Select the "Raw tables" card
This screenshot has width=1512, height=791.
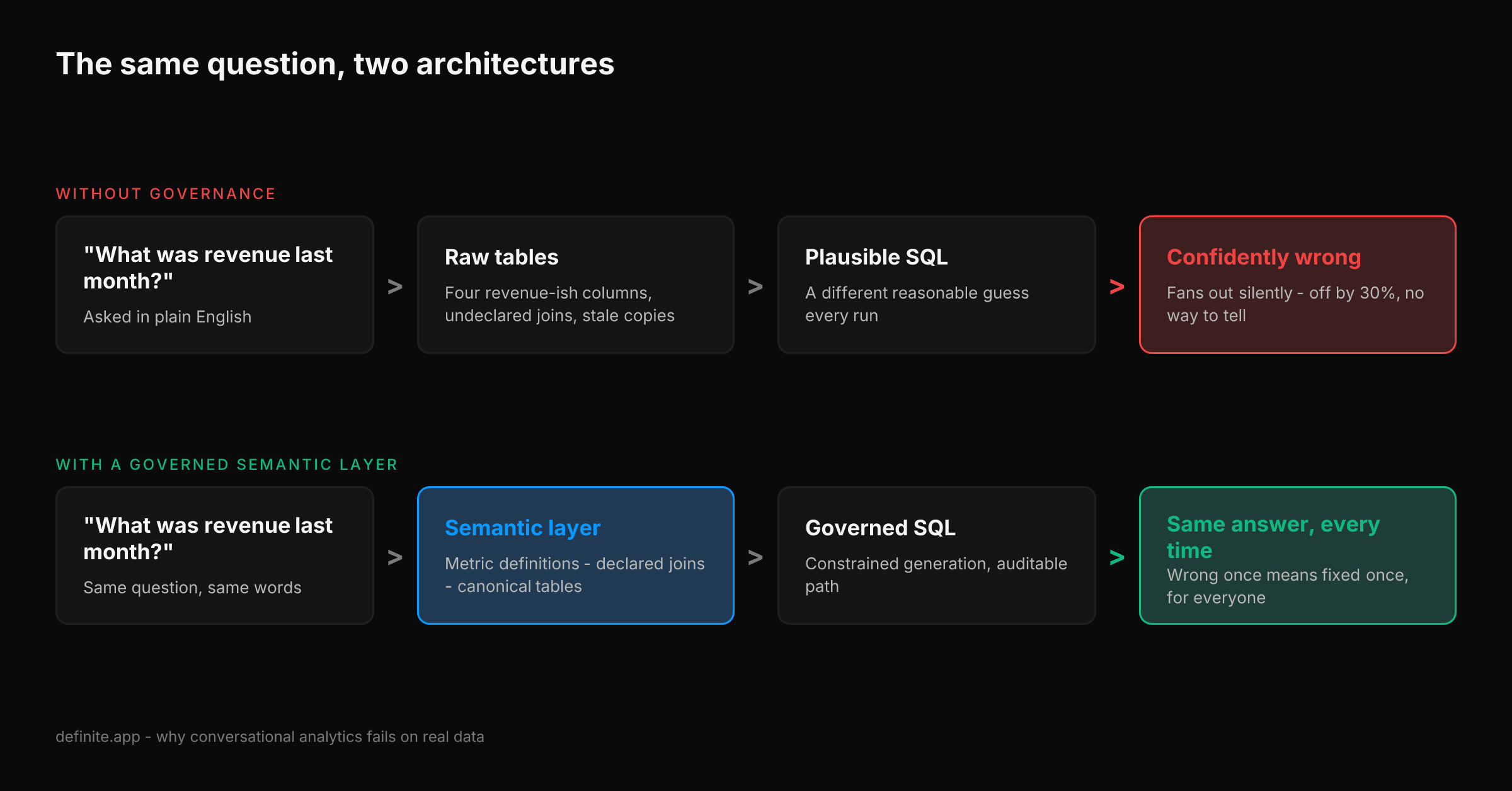pyautogui.click(x=576, y=285)
